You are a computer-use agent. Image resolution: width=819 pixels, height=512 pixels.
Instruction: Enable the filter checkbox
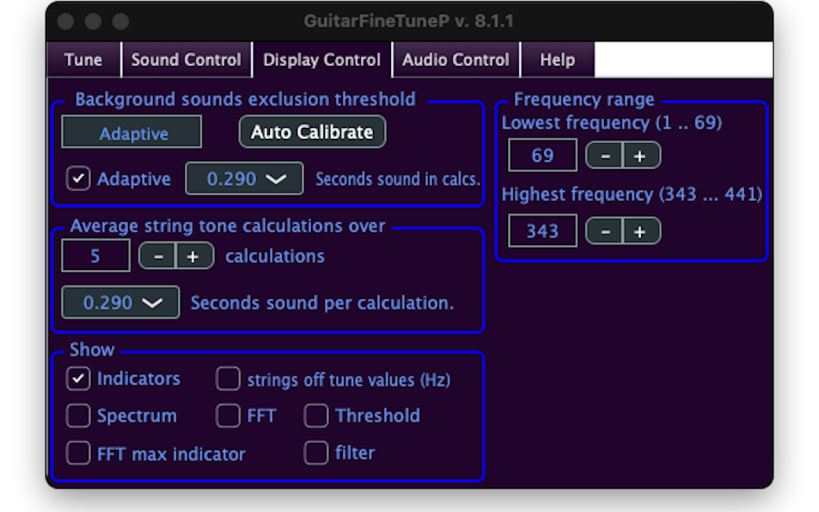click(316, 453)
